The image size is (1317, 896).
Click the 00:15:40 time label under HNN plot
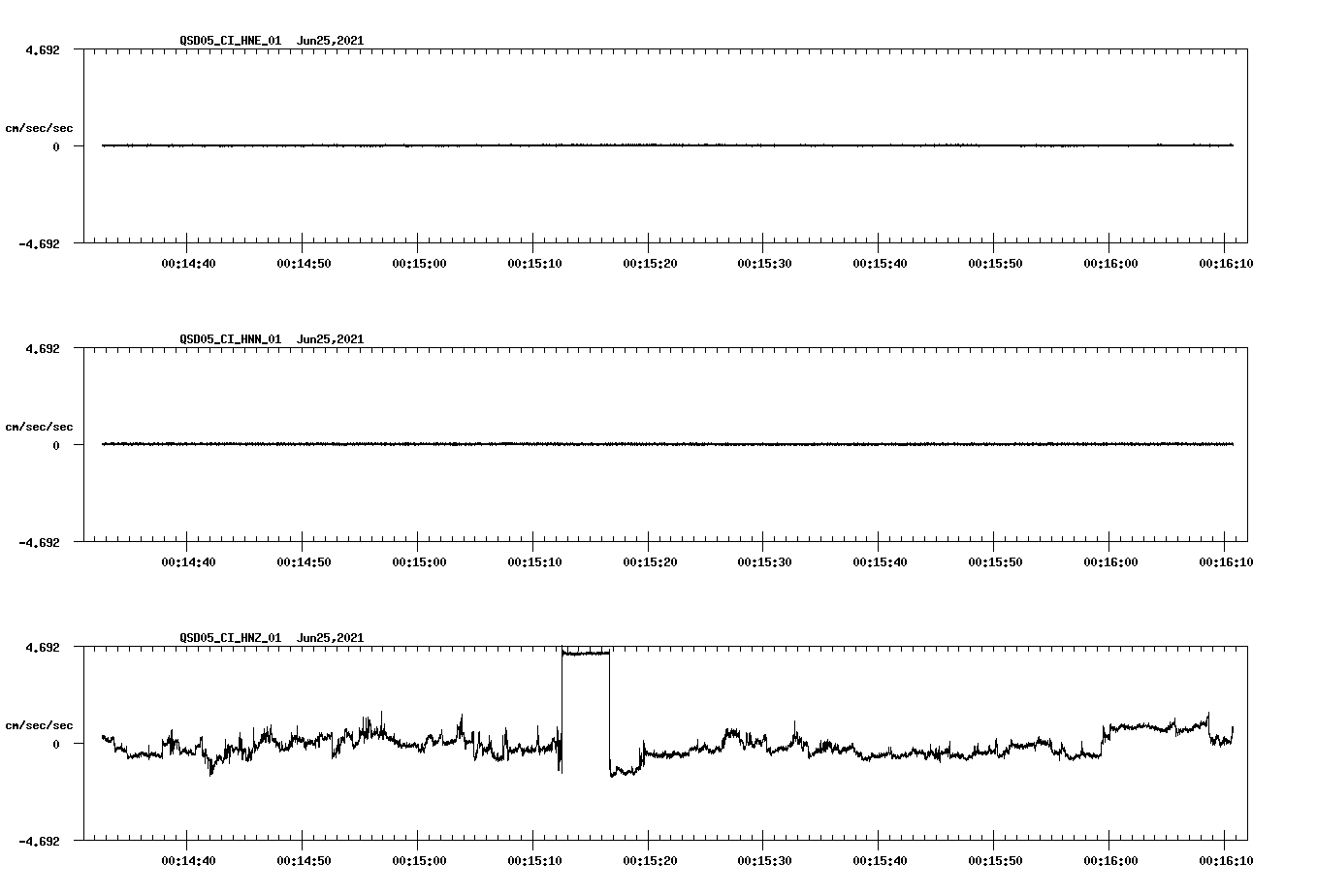click(880, 561)
